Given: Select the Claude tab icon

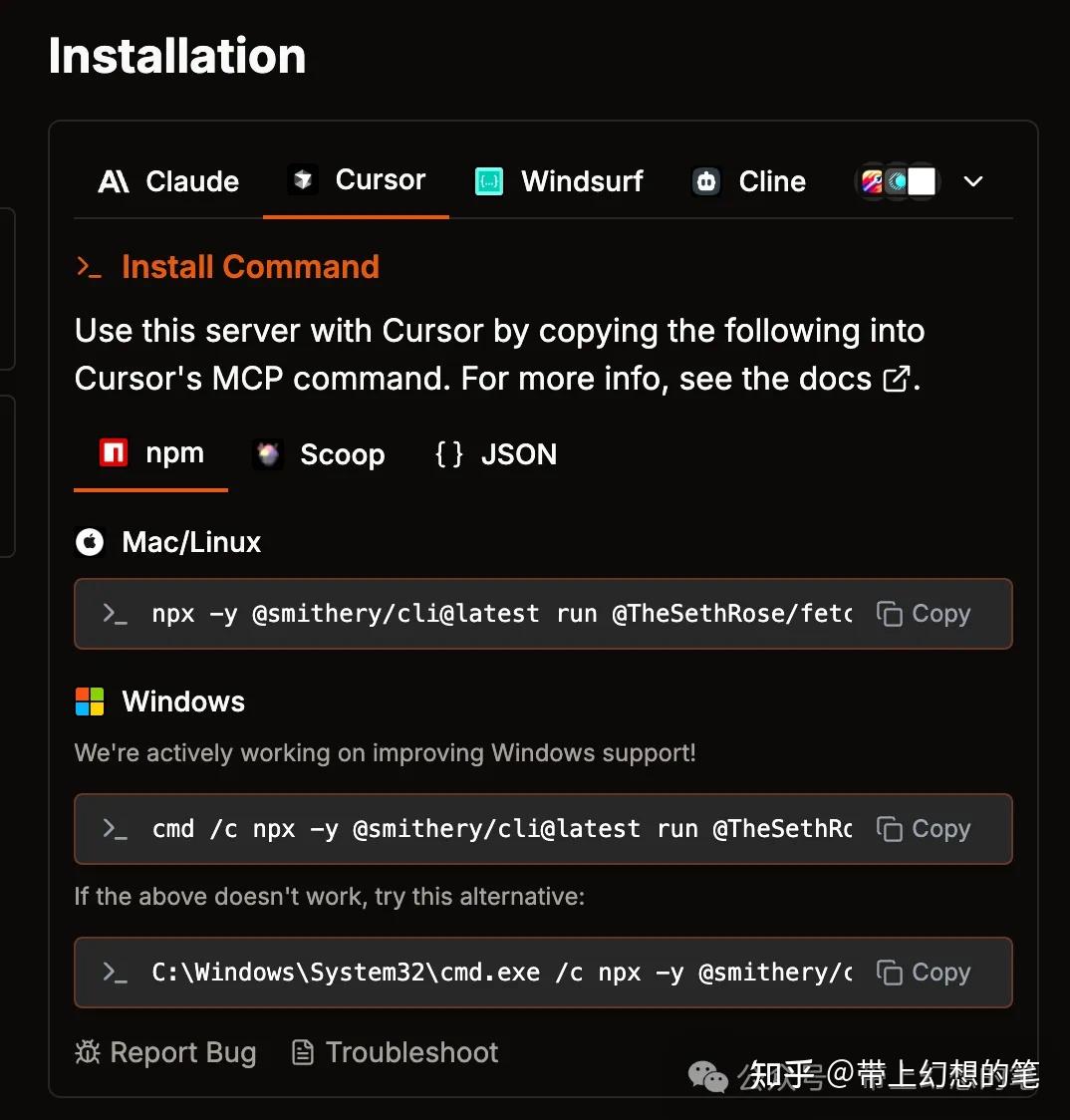Looking at the screenshot, I should click(x=117, y=181).
